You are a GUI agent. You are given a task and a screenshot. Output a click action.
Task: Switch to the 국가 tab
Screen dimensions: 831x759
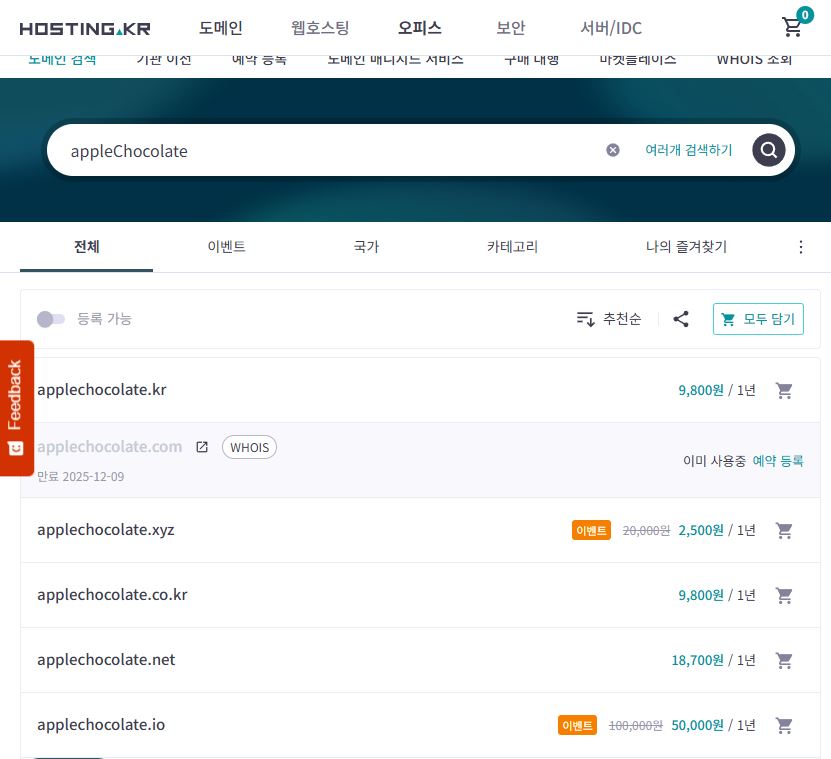click(x=366, y=246)
